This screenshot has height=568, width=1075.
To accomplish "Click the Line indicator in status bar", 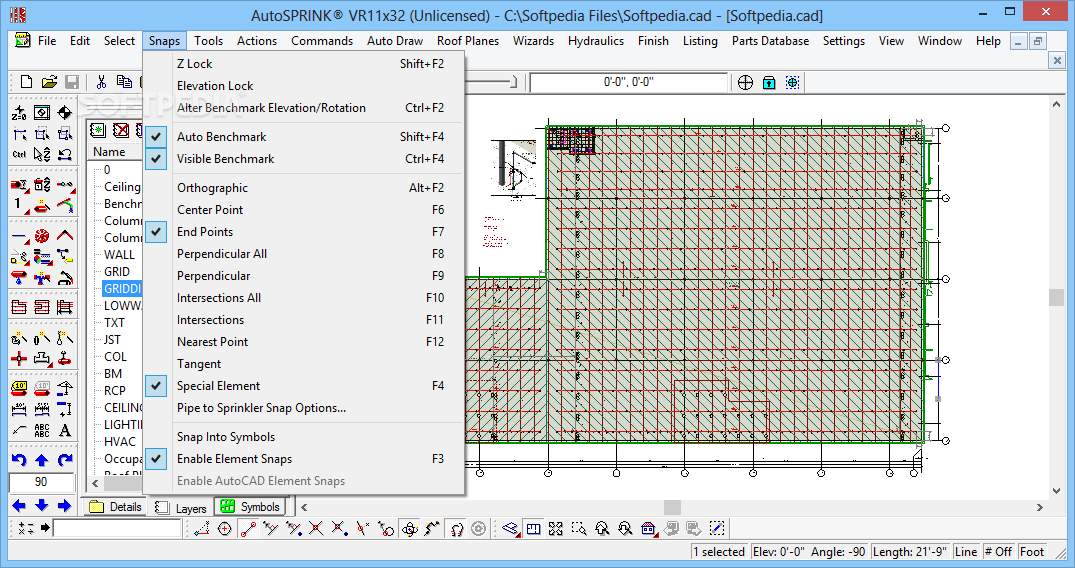I will tap(966, 552).
